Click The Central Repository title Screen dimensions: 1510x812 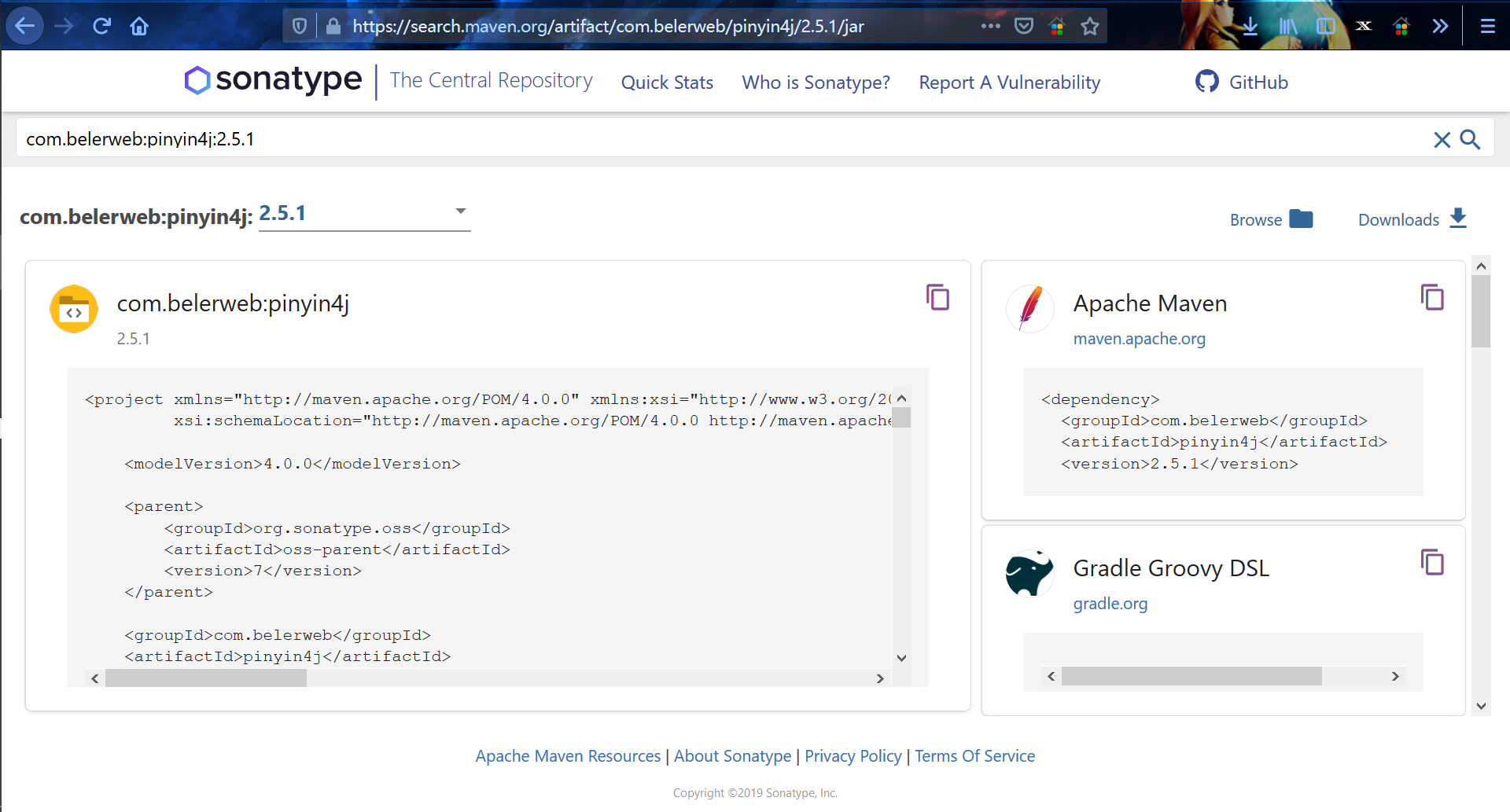click(491, 80)
